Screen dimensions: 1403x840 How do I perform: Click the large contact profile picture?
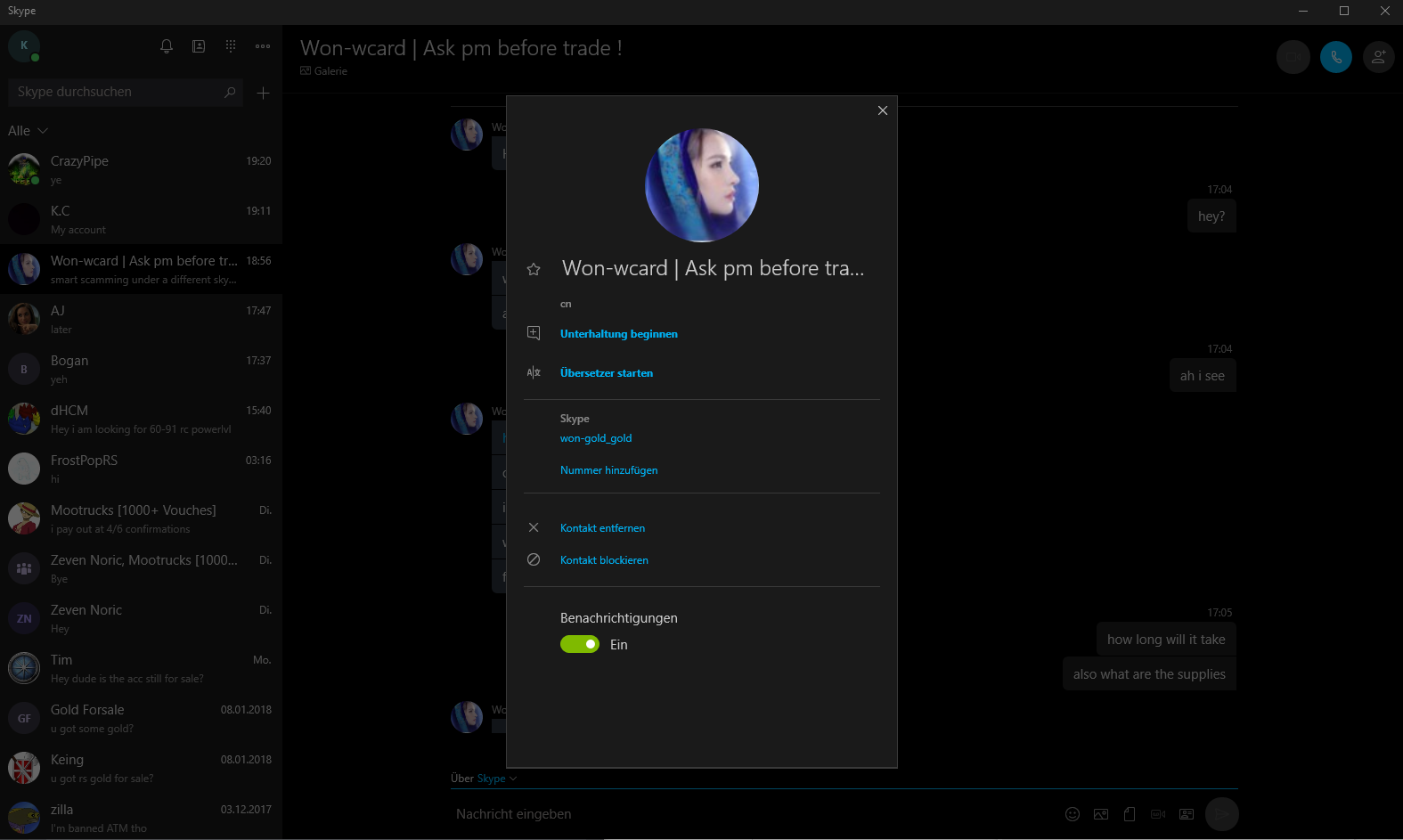pos(702,185)
